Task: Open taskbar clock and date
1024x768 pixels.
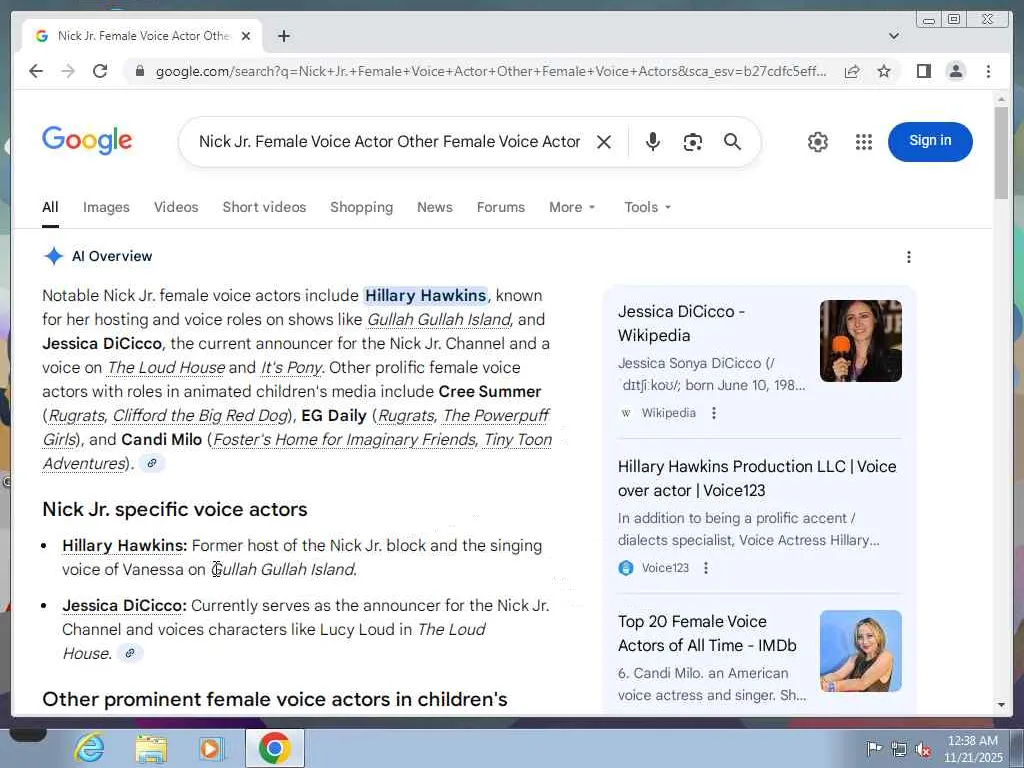Action: click(x=972, y=748)
